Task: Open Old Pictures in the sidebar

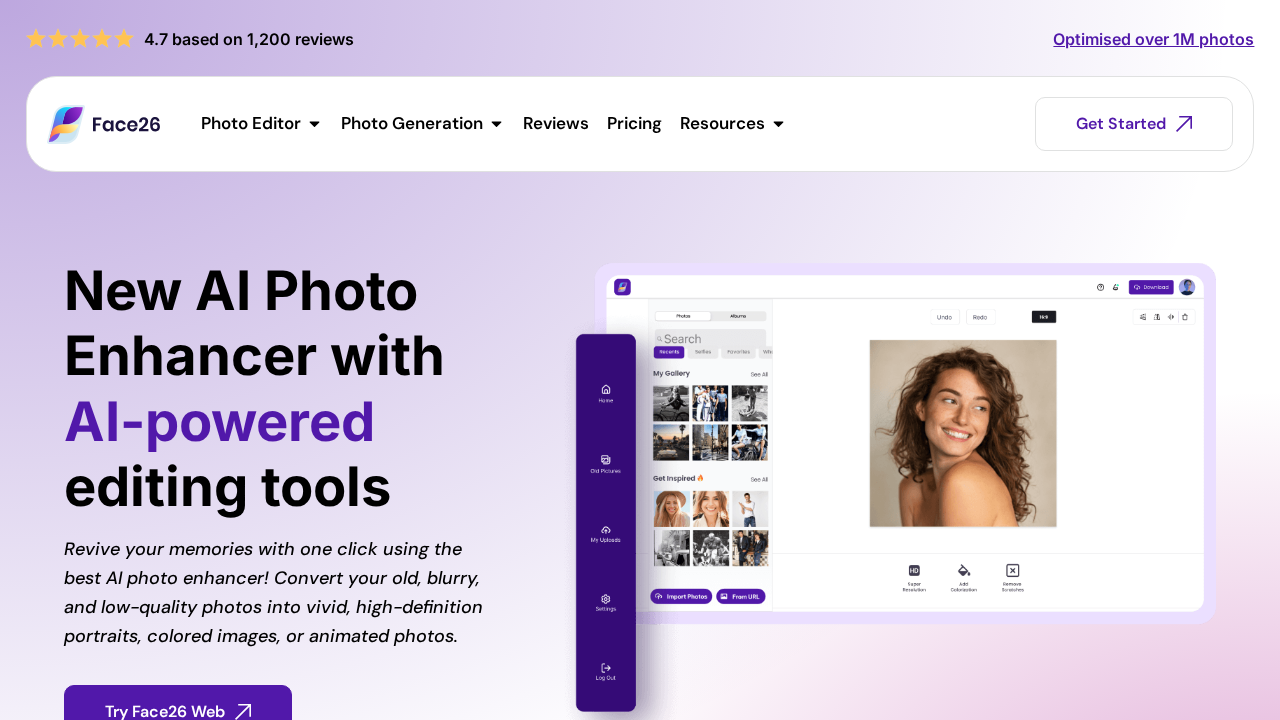Action: click(x=605, y=465)
